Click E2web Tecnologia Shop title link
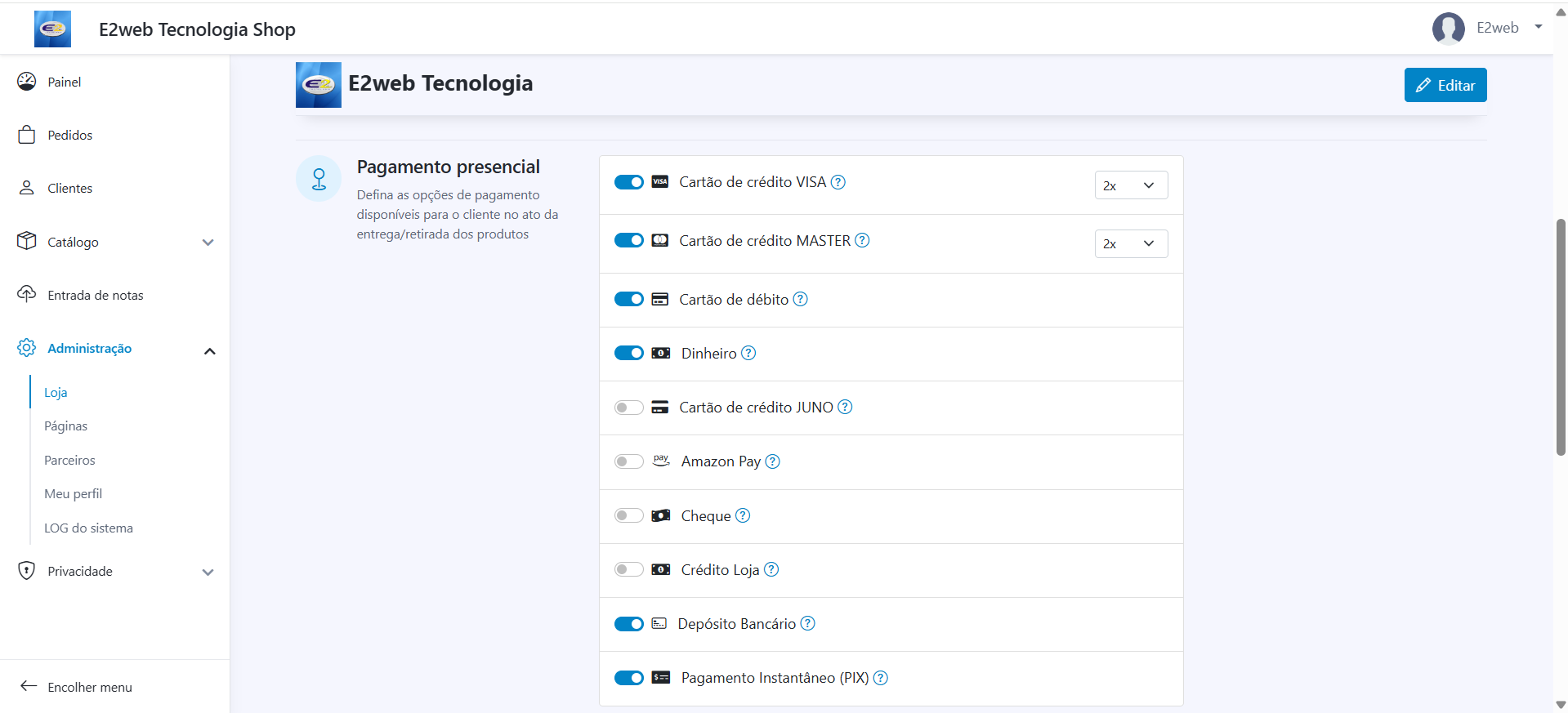Viewport: 1568px width, 713px height. (x=197, y=29)
